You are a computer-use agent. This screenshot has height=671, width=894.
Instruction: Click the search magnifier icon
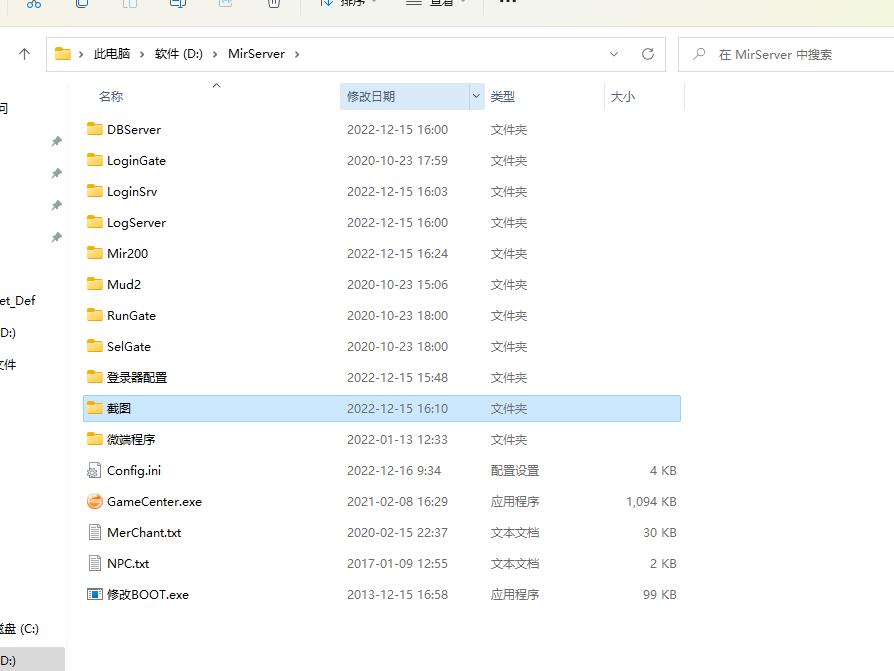tap(699, 54)
